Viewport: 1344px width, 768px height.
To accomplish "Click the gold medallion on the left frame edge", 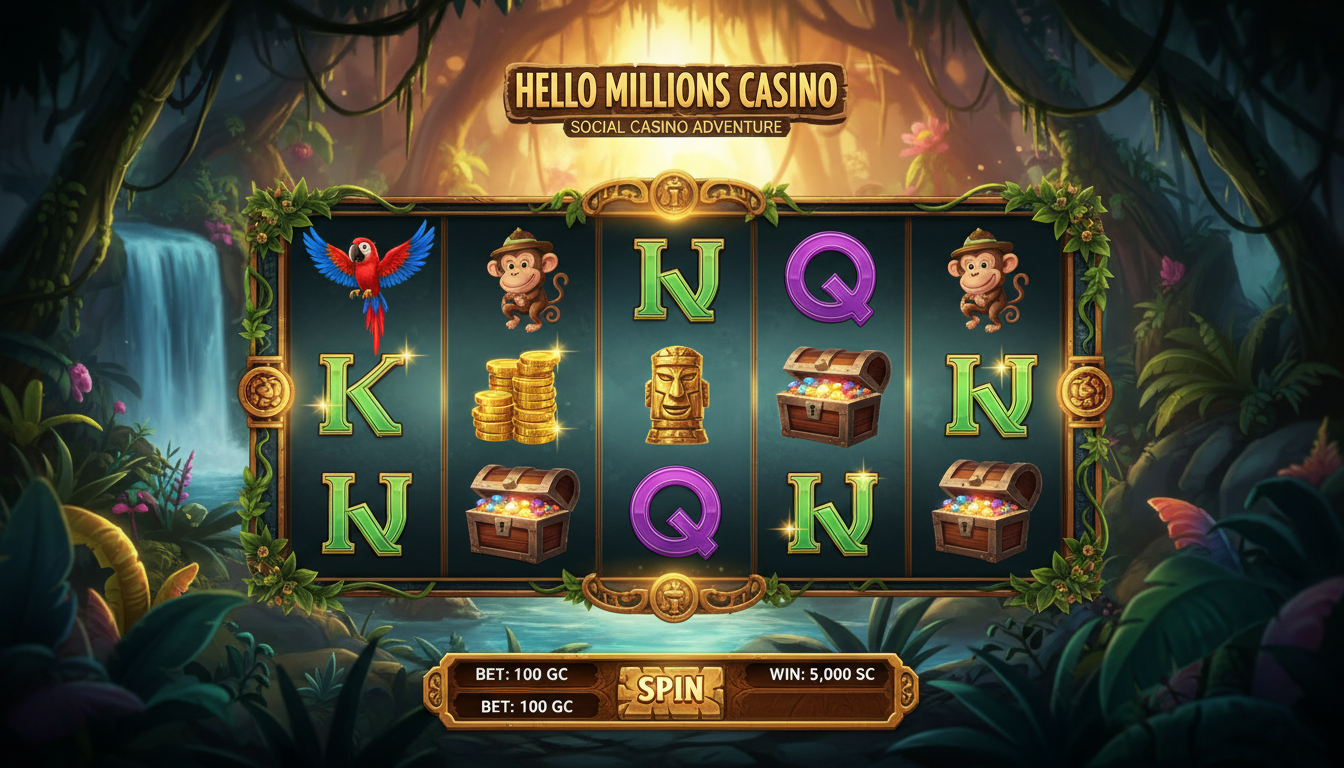I will pyautogui.click(x=267, y=391).
